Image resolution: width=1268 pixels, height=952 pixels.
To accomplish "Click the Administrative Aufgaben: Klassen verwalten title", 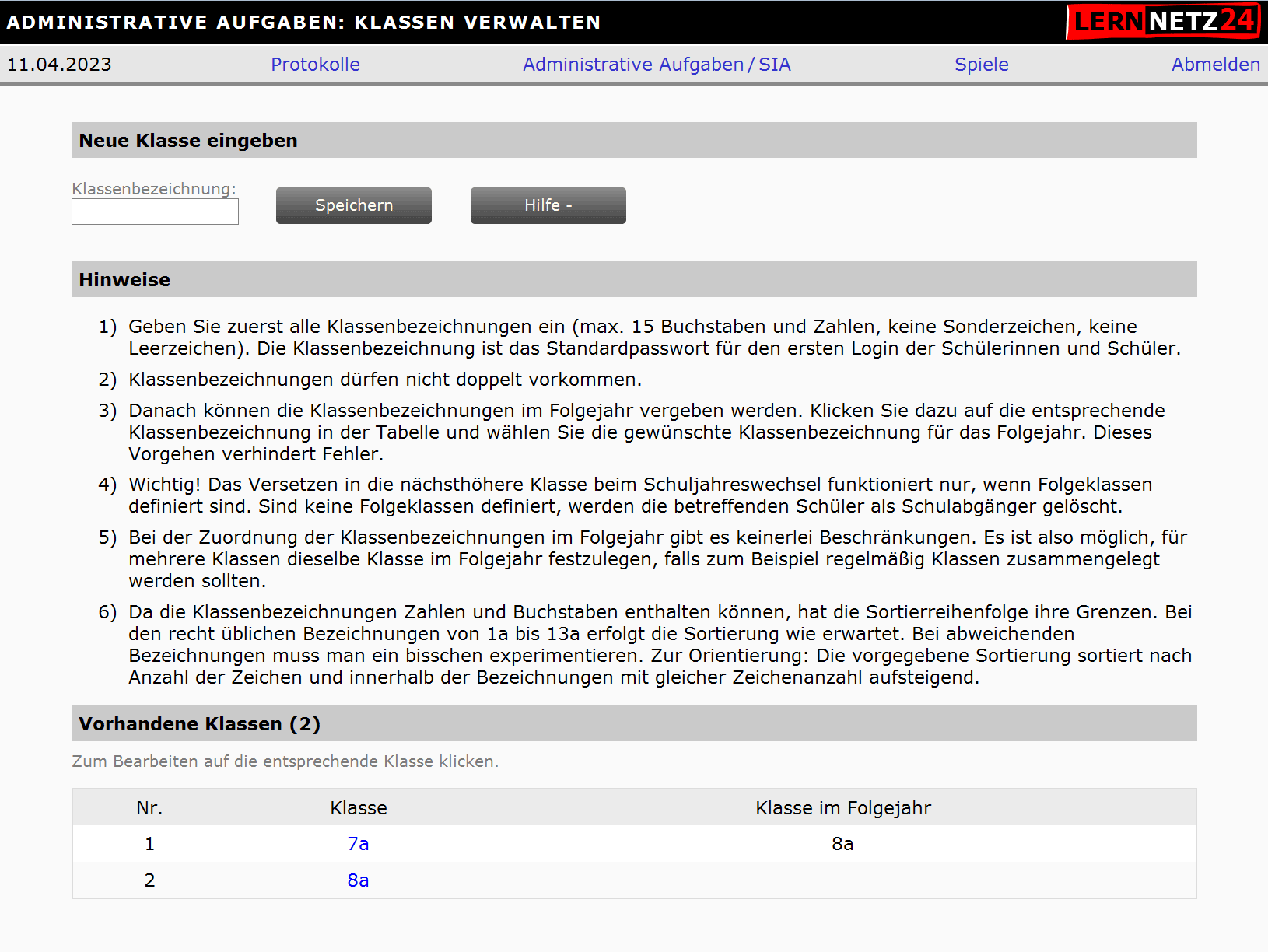I will (x=303, y=22).
